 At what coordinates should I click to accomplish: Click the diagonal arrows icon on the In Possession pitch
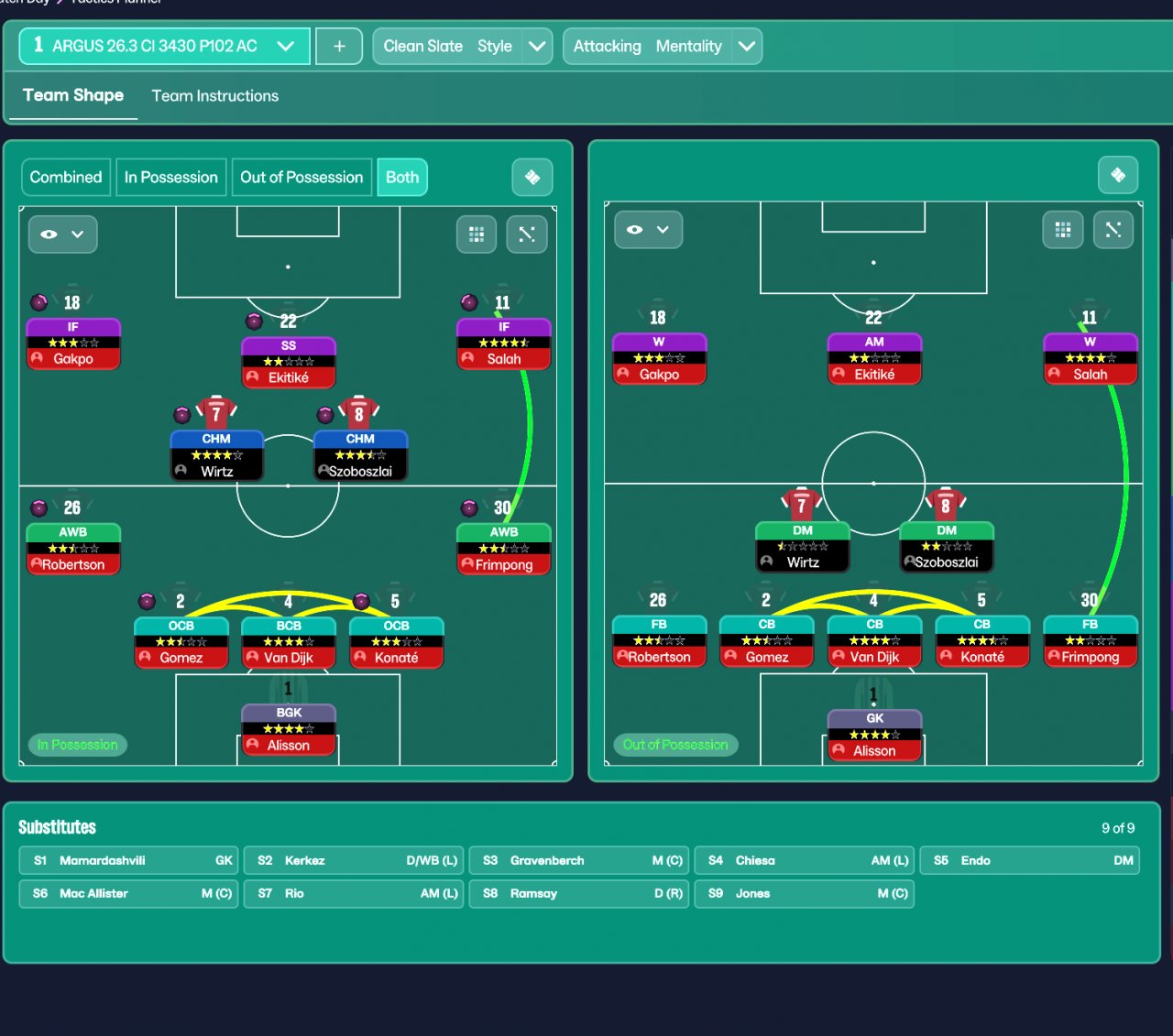pyautogui.click(x=527, y=234)
